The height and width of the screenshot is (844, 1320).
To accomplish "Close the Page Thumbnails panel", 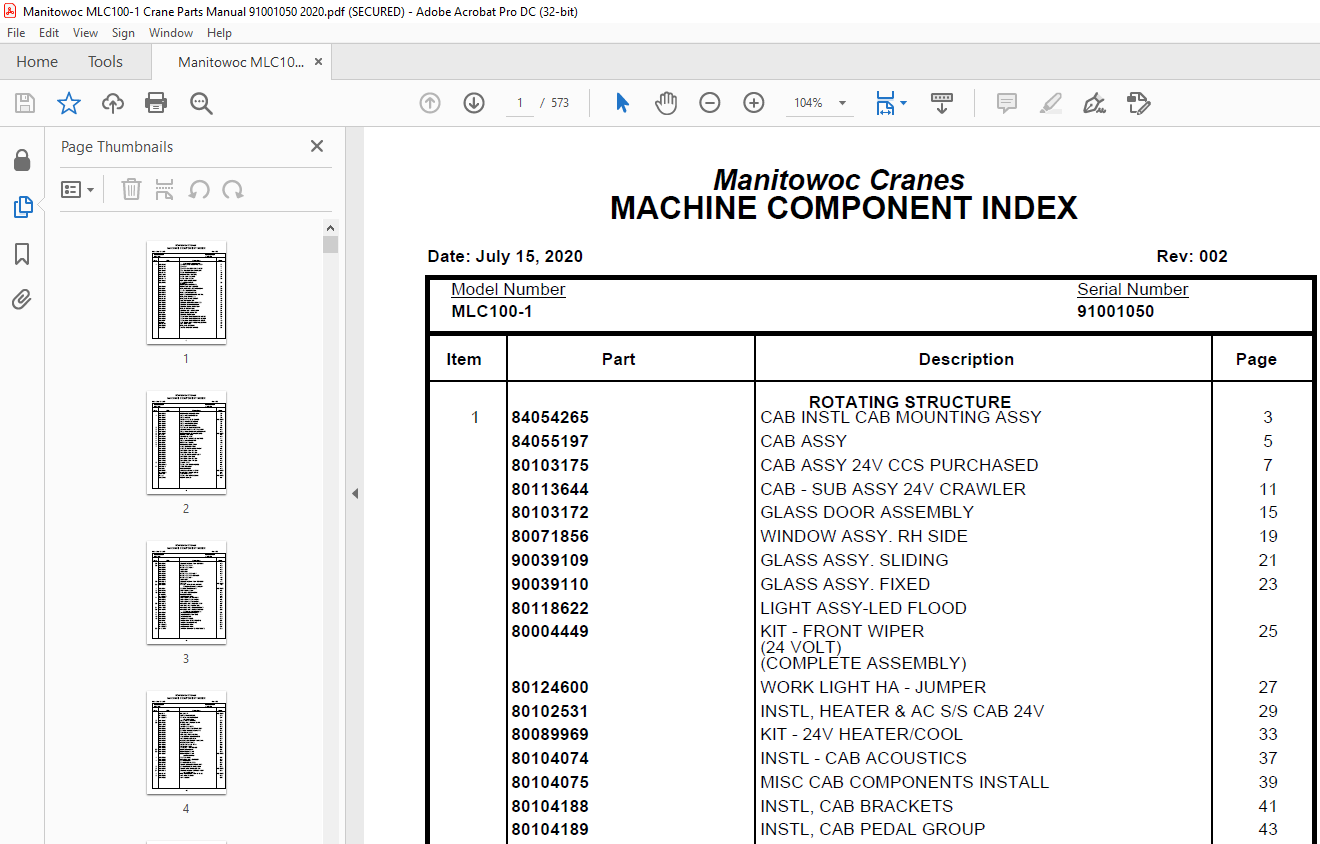I will click(317, 146).
